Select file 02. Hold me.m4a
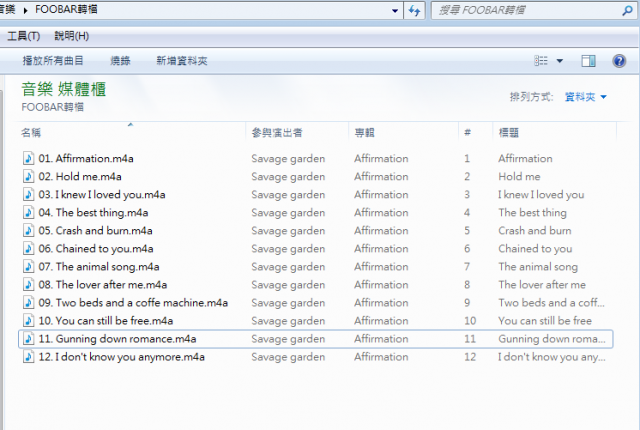The image size is (640, 430). pos(80,176)
